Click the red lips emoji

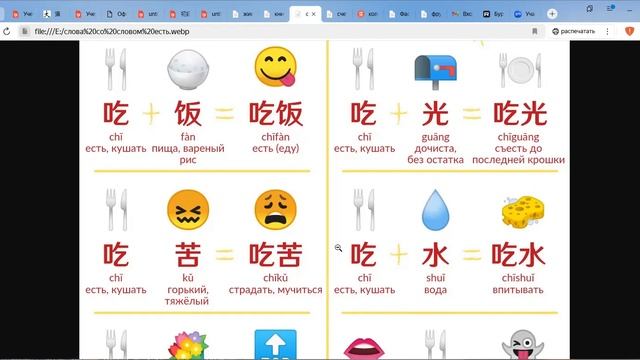pos(364,348)
